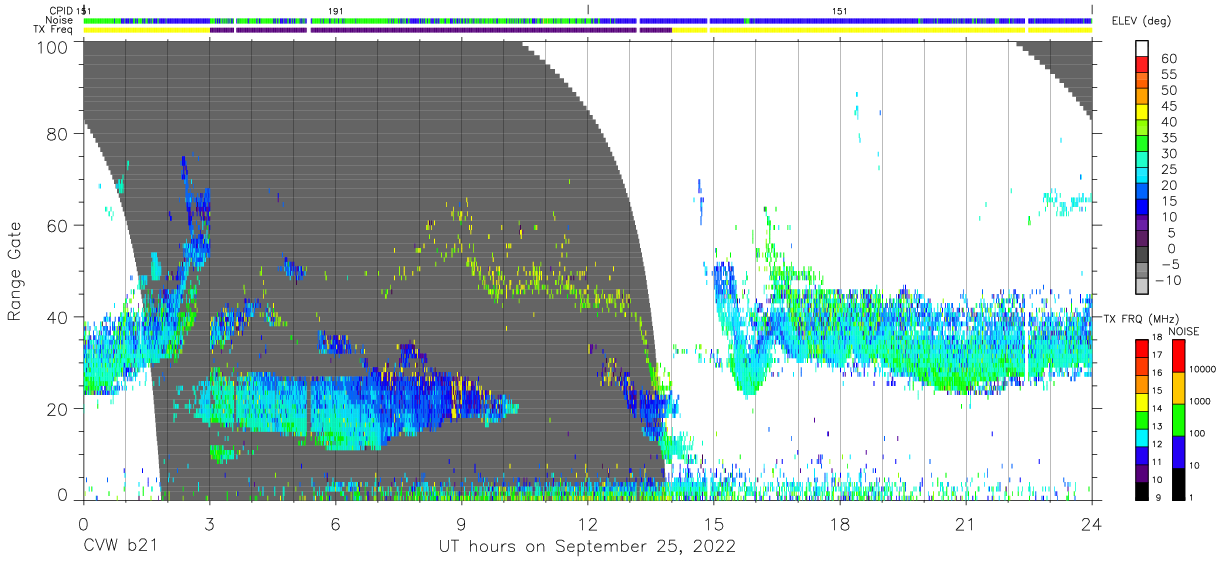Click the '24' tick on UT hours axis
Screen dimensions: 1228x567
click(x=1091, y=524)
